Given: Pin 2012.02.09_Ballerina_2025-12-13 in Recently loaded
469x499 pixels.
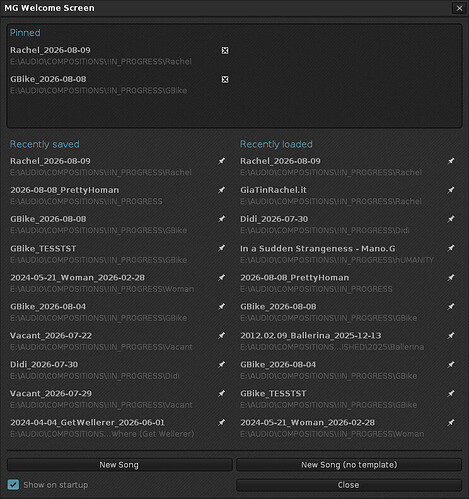Looking at the screenshot, I should [451, 335].
